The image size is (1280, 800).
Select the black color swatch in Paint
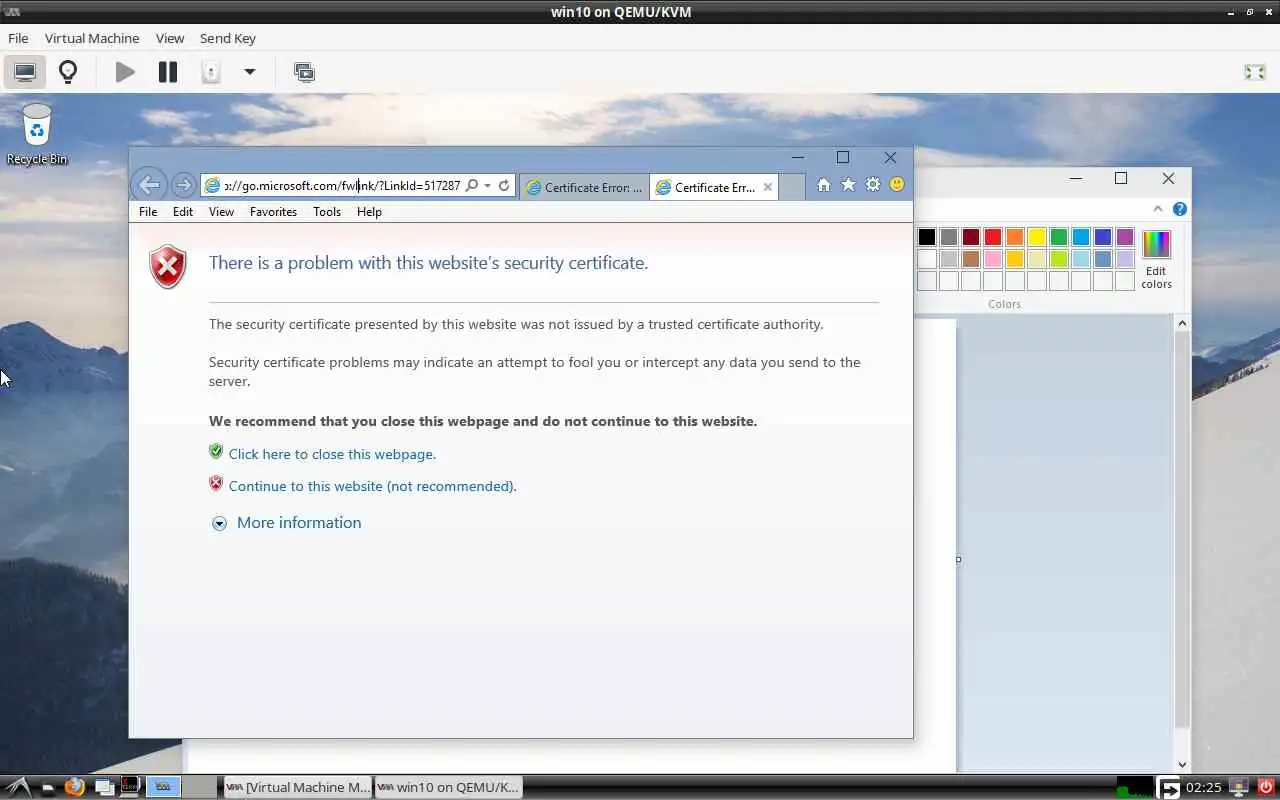pyautogui.click(x=927, y=237)
